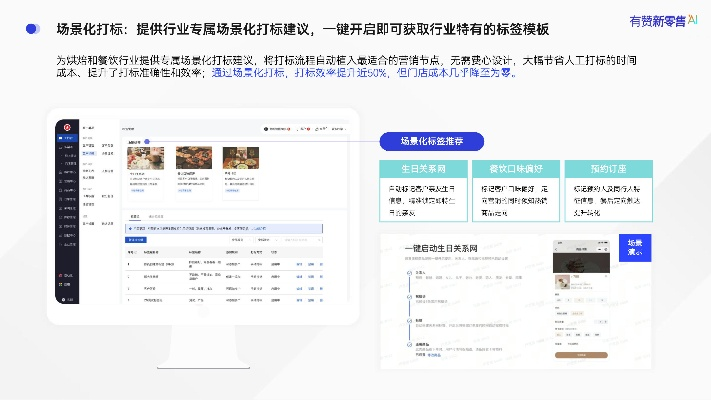
Task: Open the first filter dropdown above the table
Action: [240, 240]
